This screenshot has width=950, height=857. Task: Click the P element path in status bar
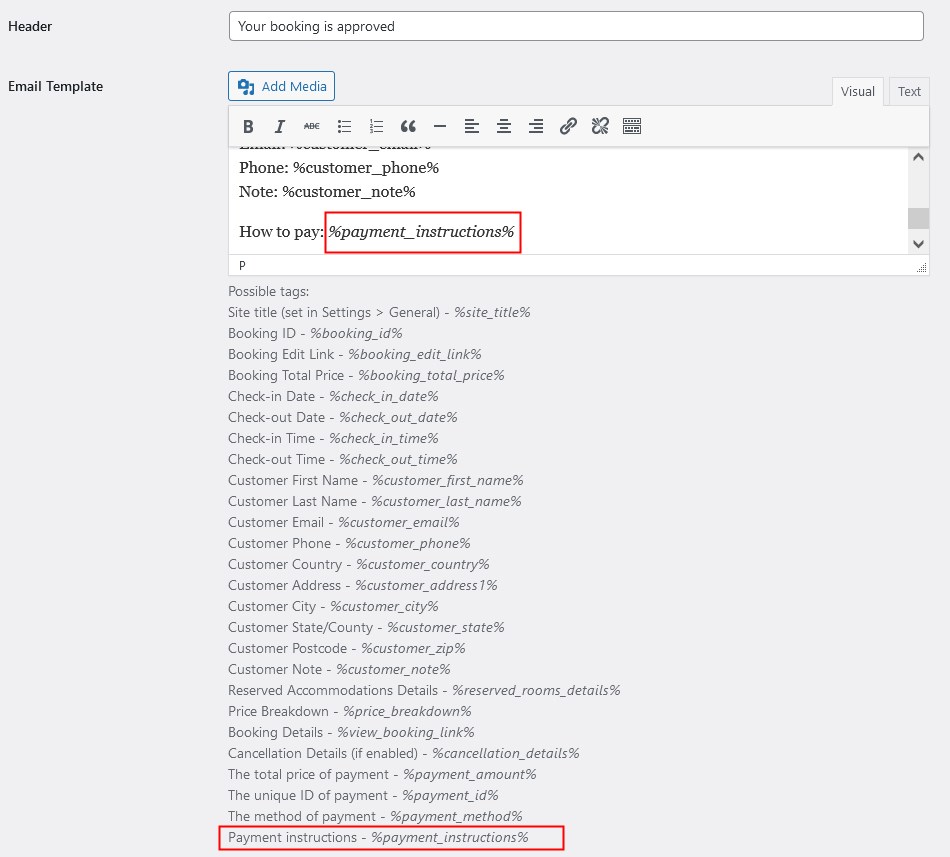(x=242, y=265)
